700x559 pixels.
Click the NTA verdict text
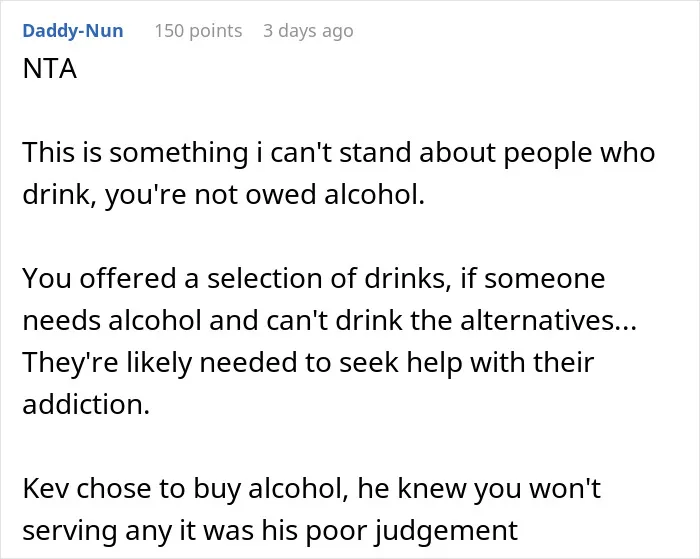click(50, 69)
